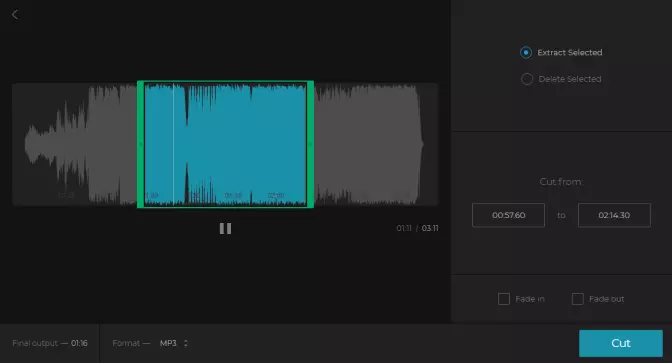
Task: Enable the Fade out checkbox
Action: coord(578,299)
